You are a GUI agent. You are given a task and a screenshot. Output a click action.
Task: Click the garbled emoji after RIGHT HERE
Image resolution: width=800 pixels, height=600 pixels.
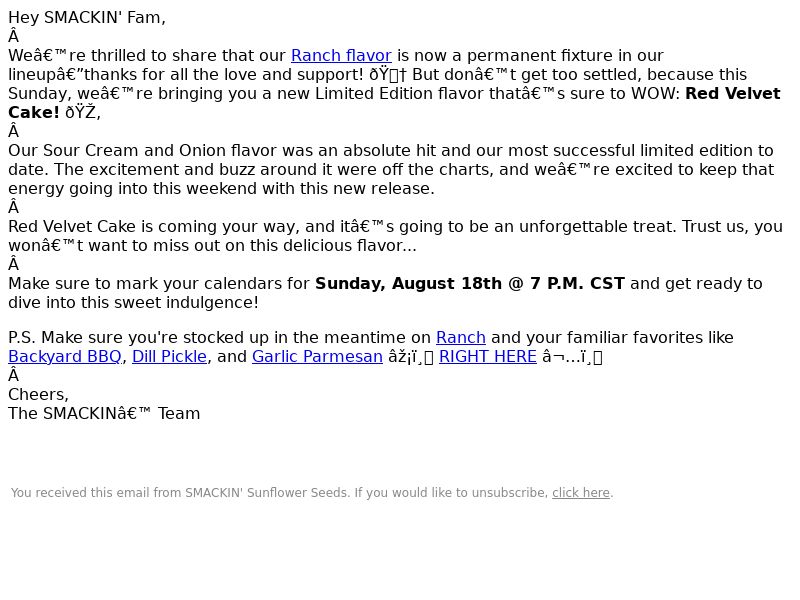pyautogui.click(x=572, y=357)
